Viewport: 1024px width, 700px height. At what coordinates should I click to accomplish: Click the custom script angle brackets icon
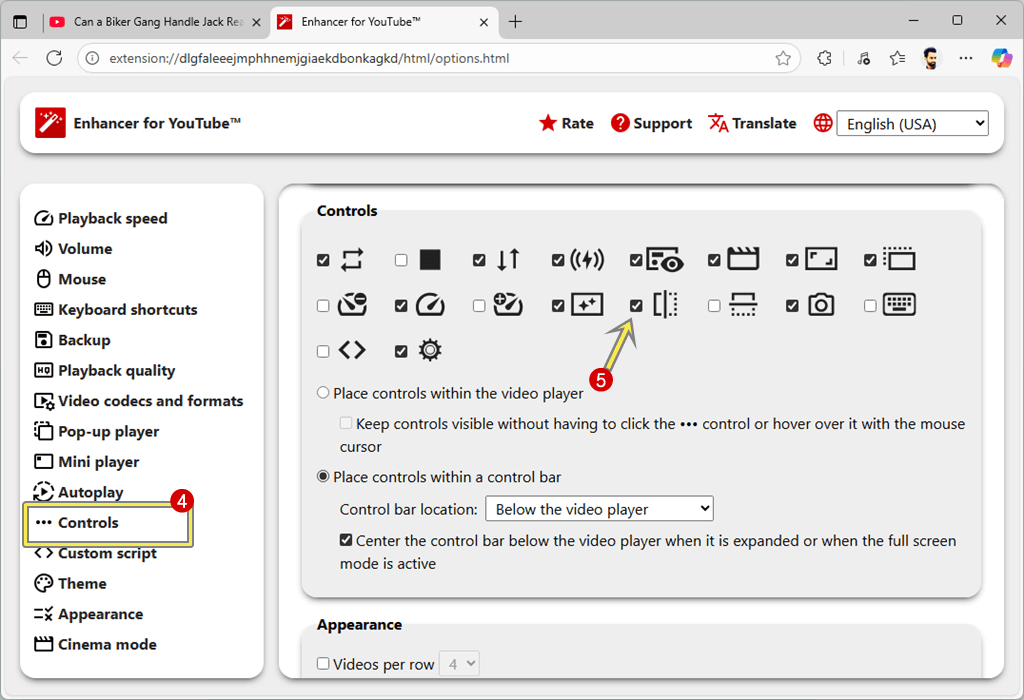[352, 351]
